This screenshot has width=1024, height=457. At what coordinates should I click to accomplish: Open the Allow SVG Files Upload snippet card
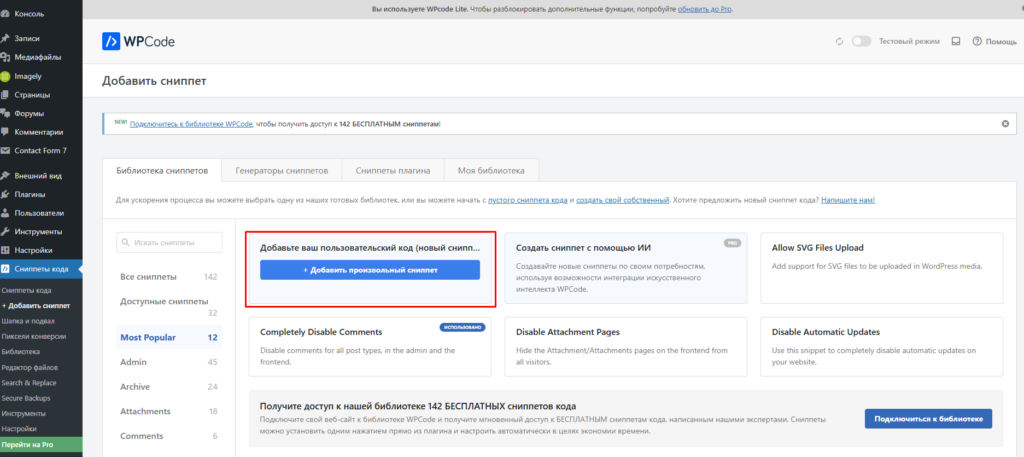pyautogui.click(x=882, y=268)
